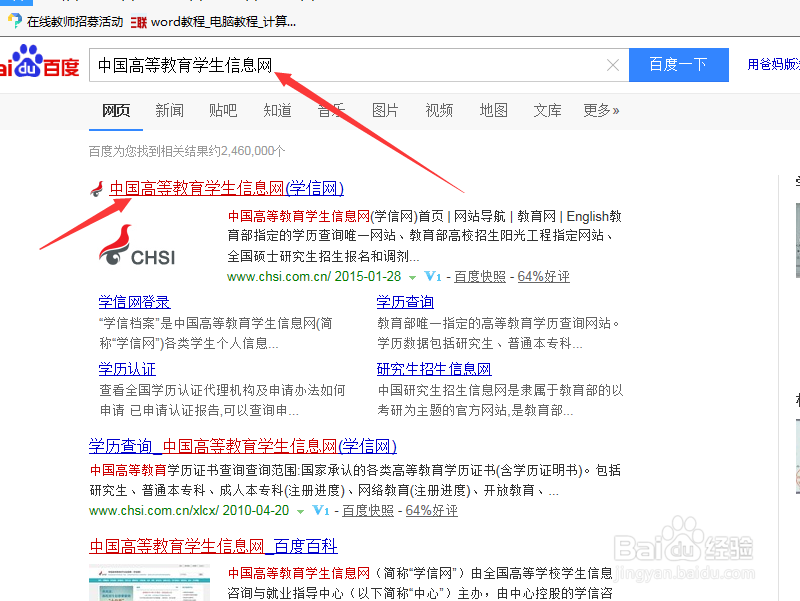Expand the arrow after www.chsi.com.cn/ 2015-01-28
The height and width of the screenshot is (601, 800).
click(x=412, y=278)
